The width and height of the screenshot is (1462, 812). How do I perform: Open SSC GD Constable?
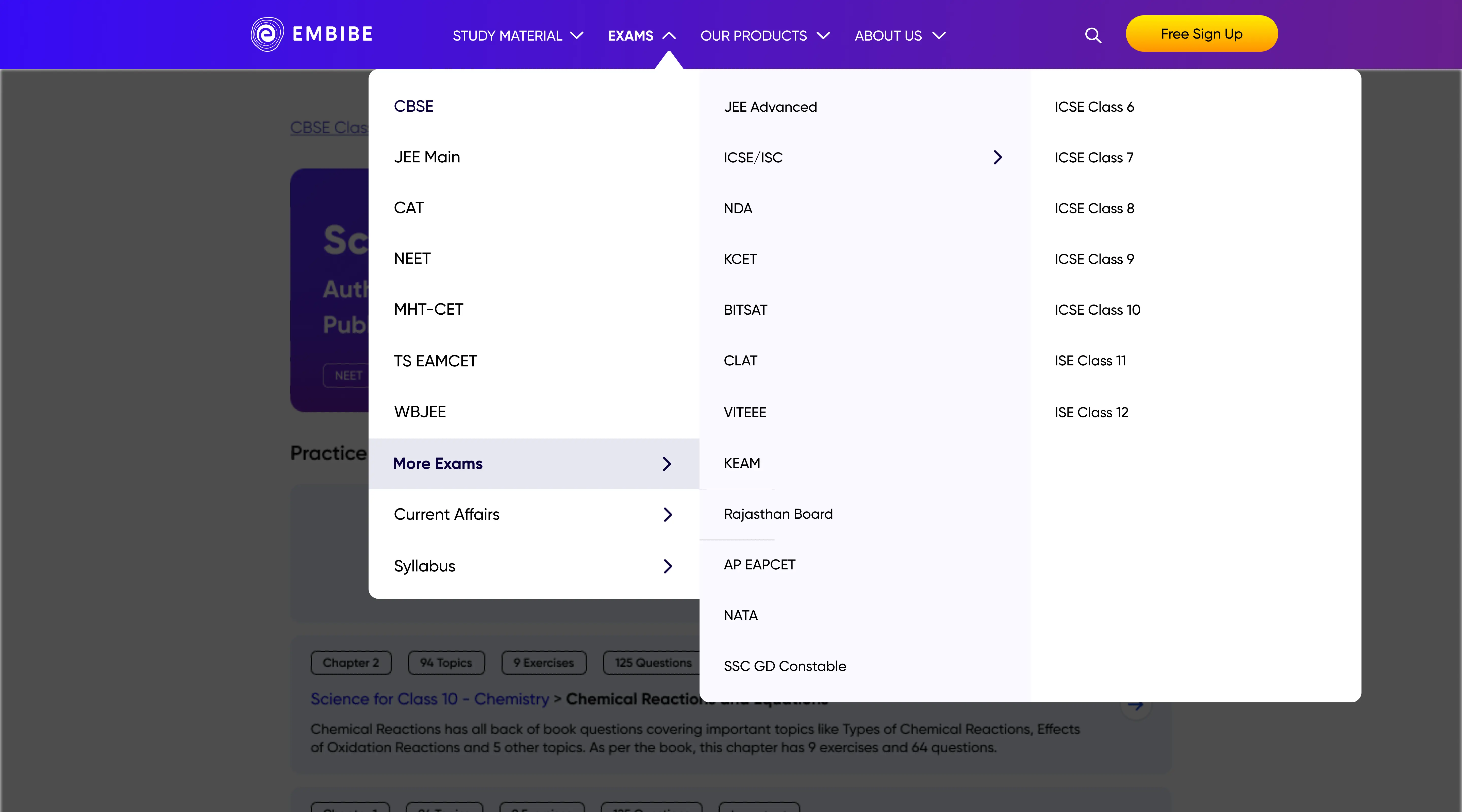point(784,666)
